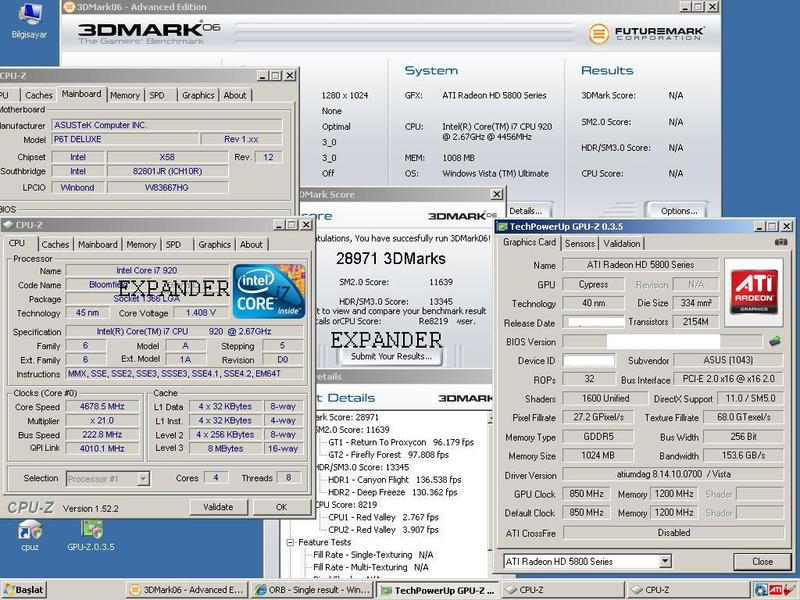The image size is (800, 600).
Task: Click the Memory Size 1024 MB field
Action: pos(598,456)
